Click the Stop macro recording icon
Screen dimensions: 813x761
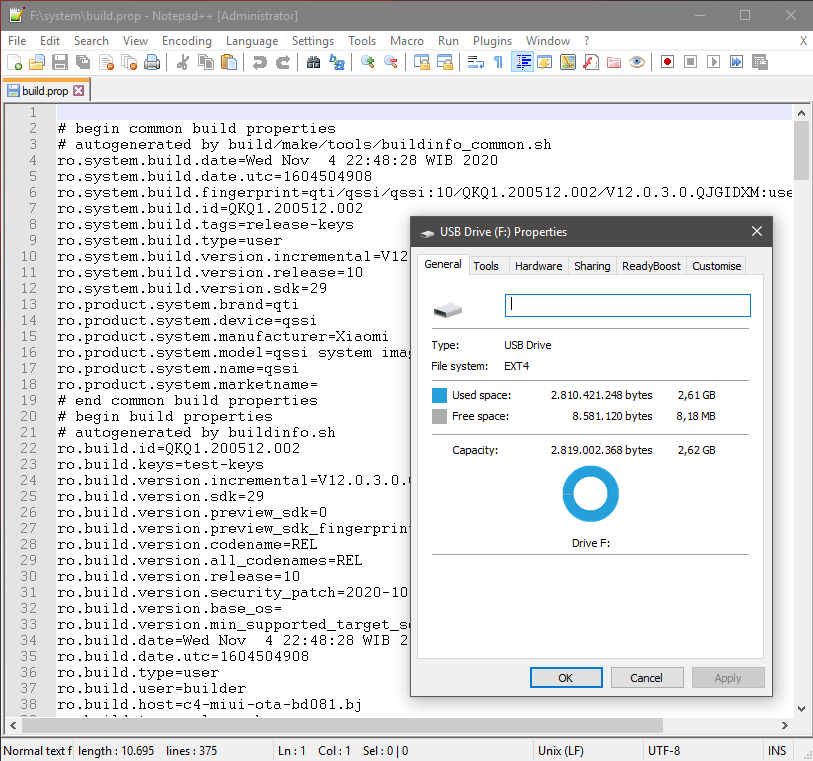pos(690,62)
